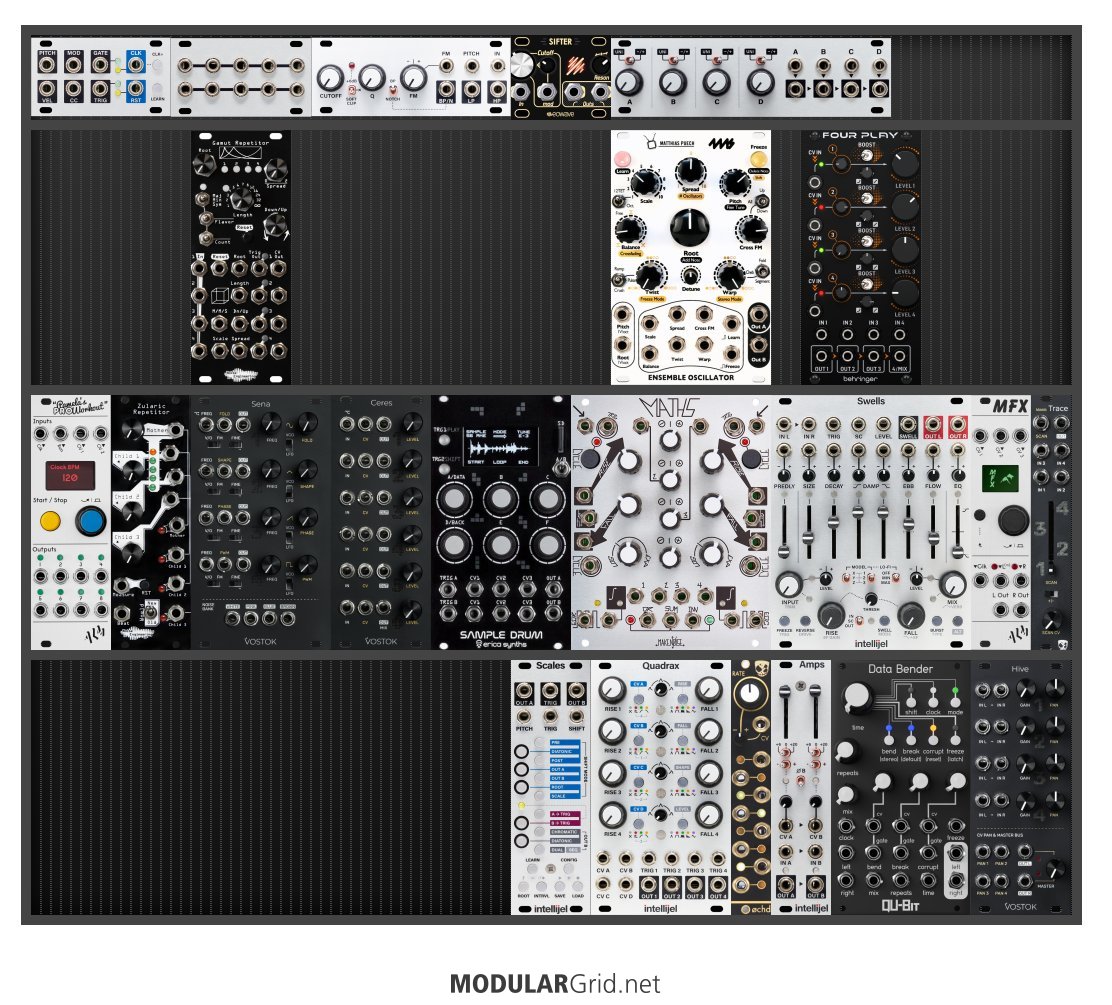Push the SAVE button on Scales
This screenshot has height=1005, width=1112.
[x=560, y=886]
